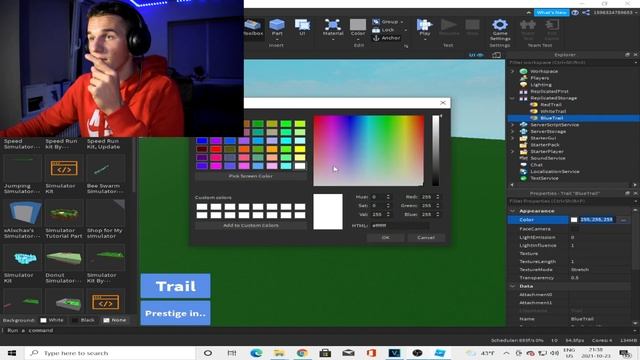Click the What's New button
The height and width of the screenshot is (360, 640).
(551, 13)
